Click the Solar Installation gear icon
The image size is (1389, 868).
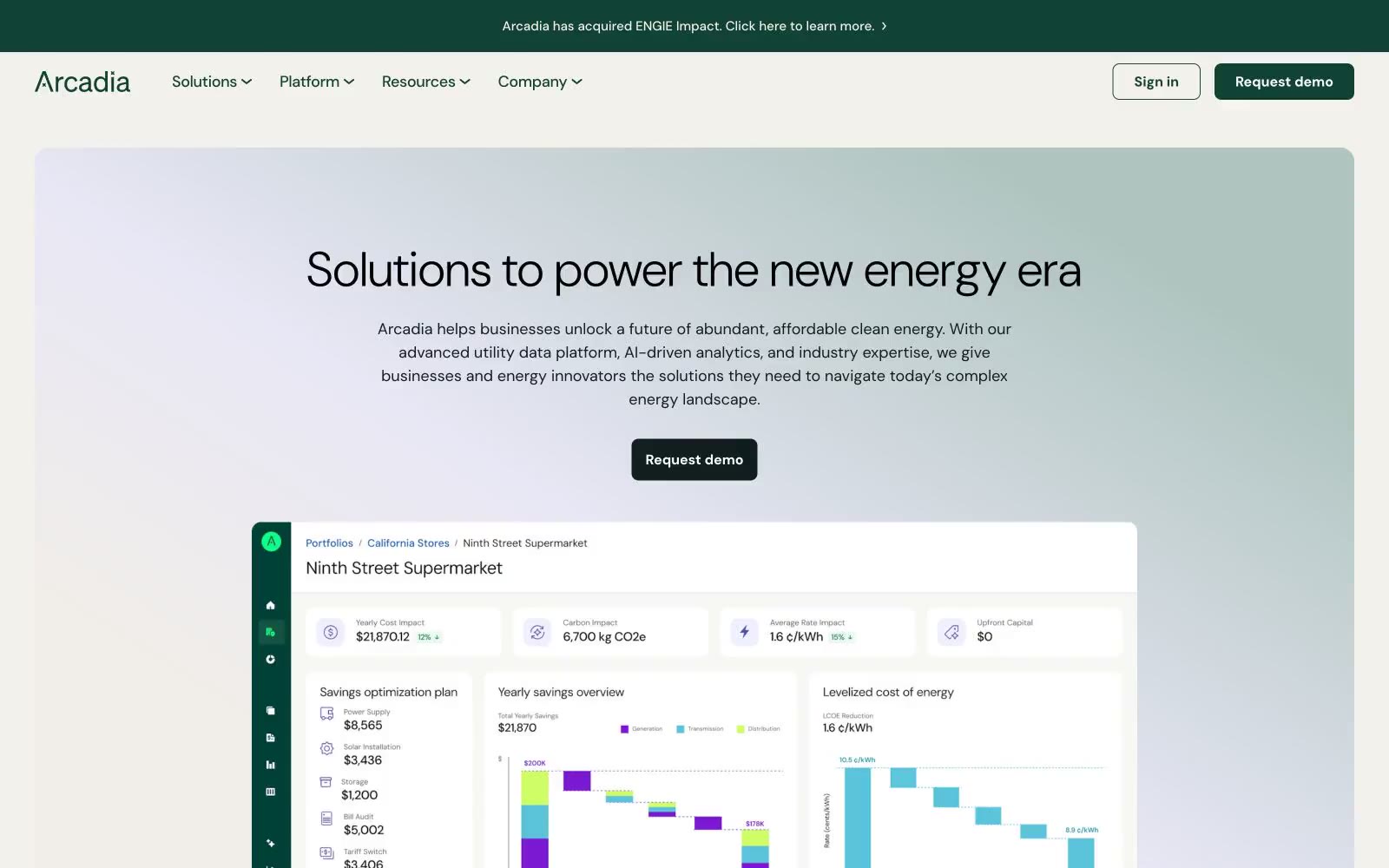(326, 748)
